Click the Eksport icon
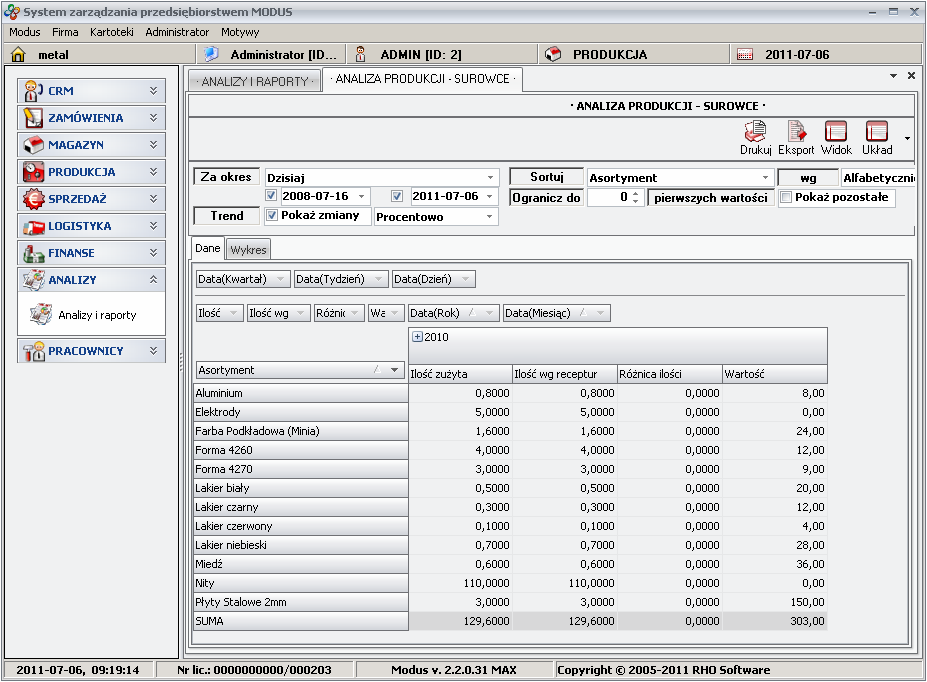 click(796, 132)
